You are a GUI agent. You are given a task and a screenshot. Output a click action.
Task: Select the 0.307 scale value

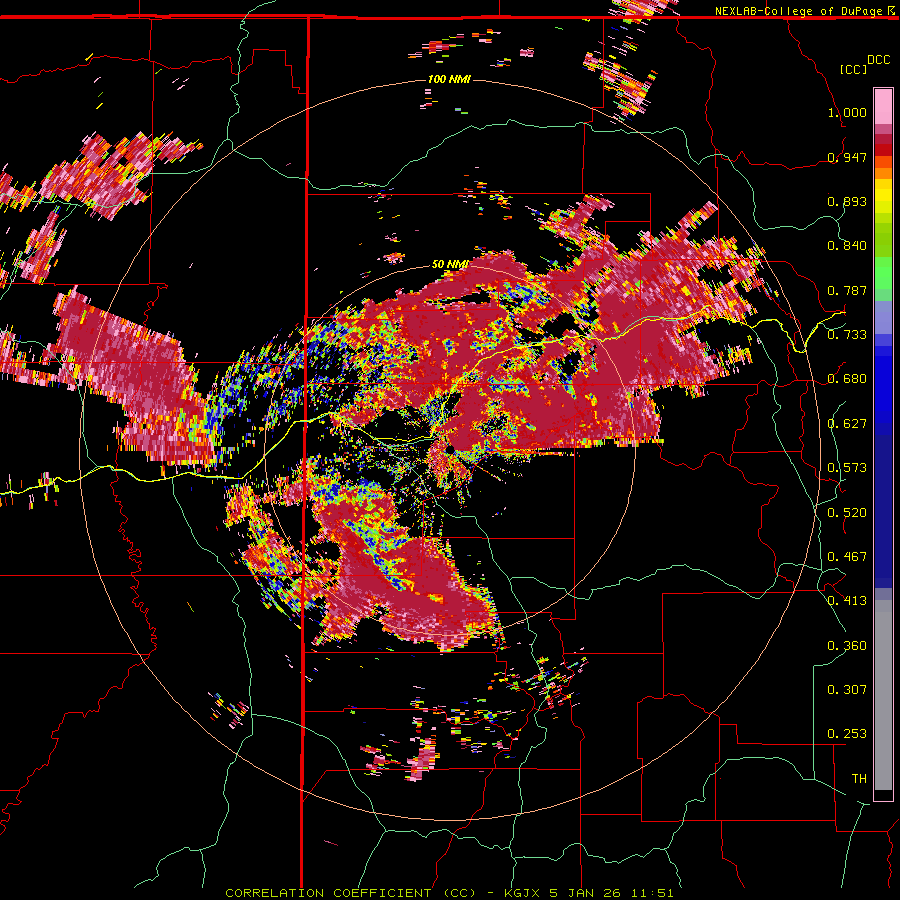[847, 690]
